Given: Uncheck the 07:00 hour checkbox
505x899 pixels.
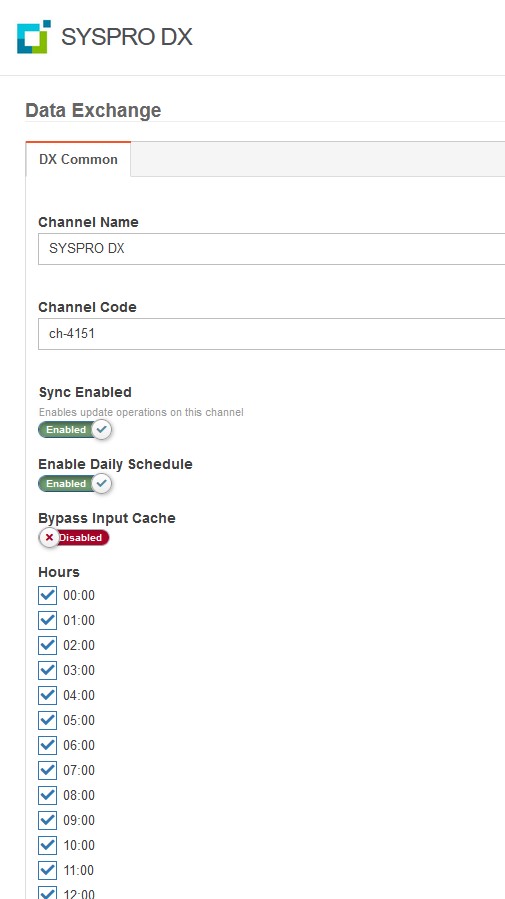Looking at the screenshot, I should [x=48, y=770].
